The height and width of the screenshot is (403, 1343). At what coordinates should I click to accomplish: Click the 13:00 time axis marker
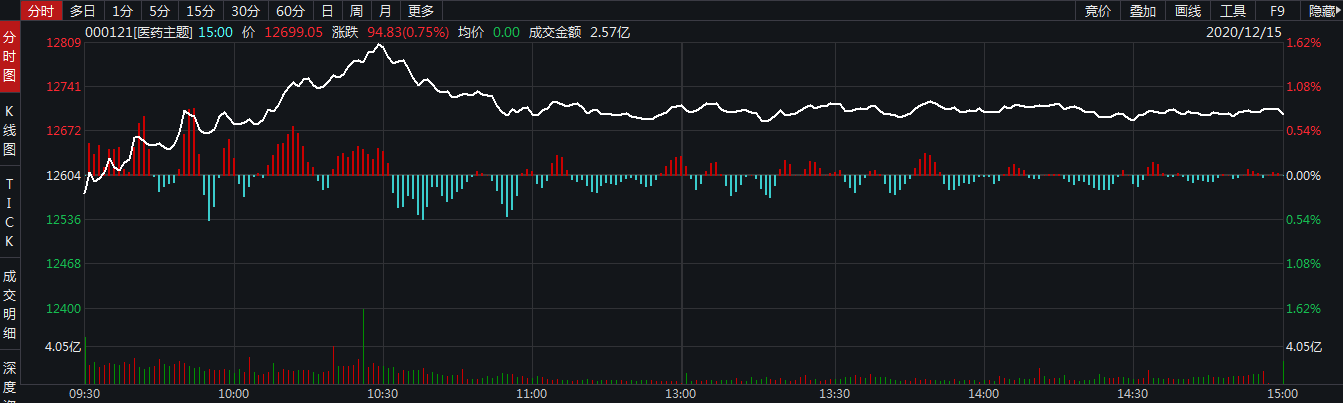681,394
